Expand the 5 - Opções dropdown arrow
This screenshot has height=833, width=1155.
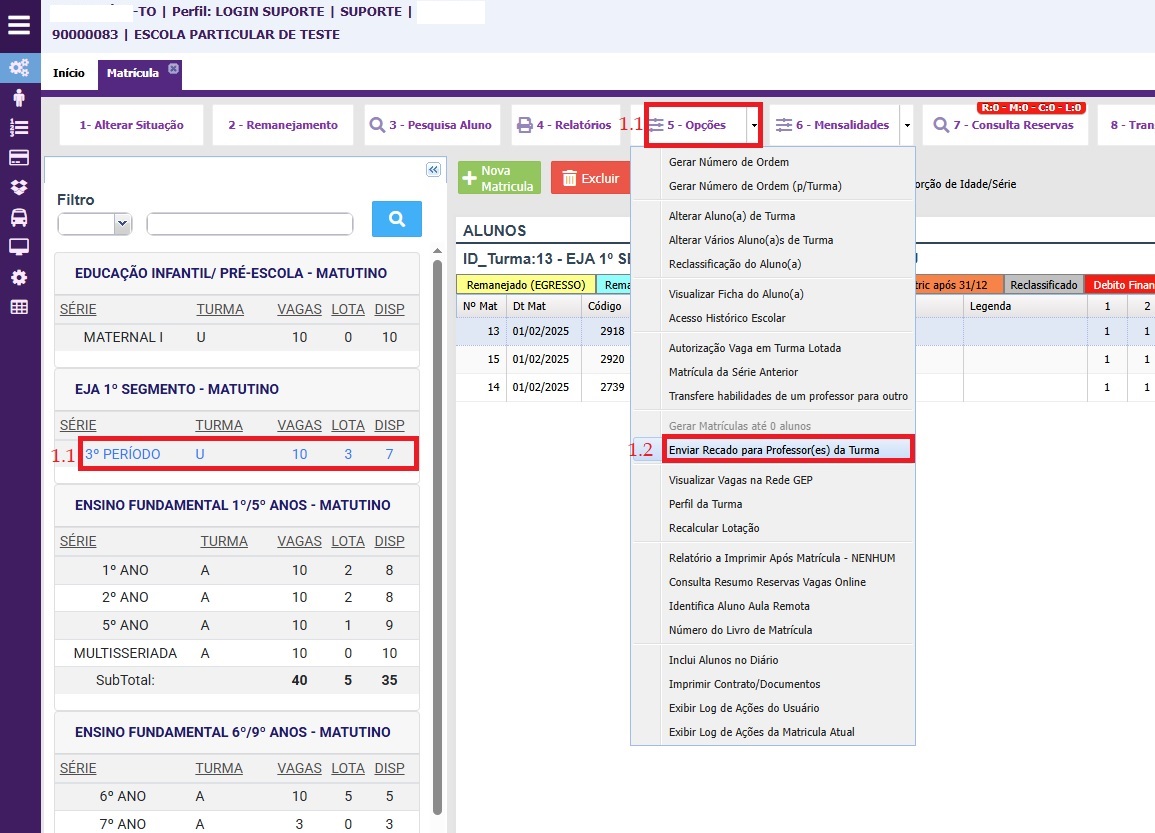click(754, 126)
